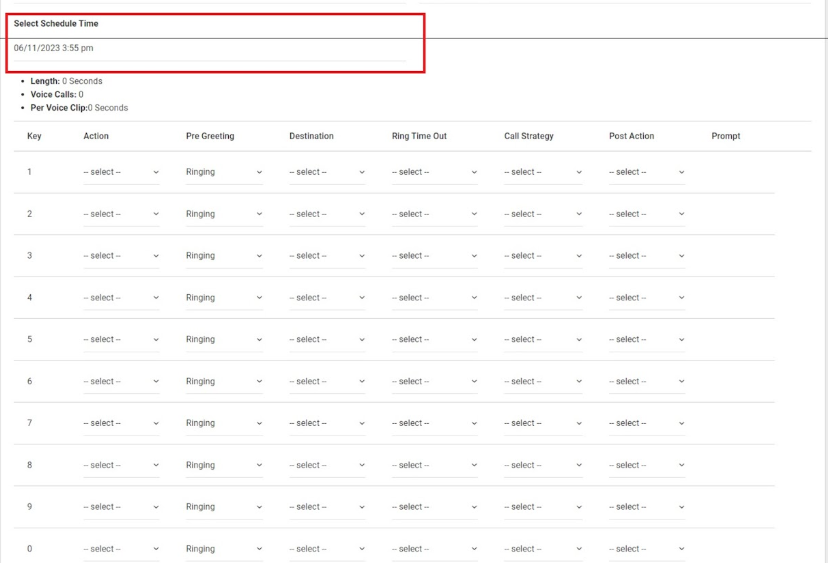The image size is (828, 563).
Task: Open Destination dropdown for key 1
Action: (x=327, y=172)
